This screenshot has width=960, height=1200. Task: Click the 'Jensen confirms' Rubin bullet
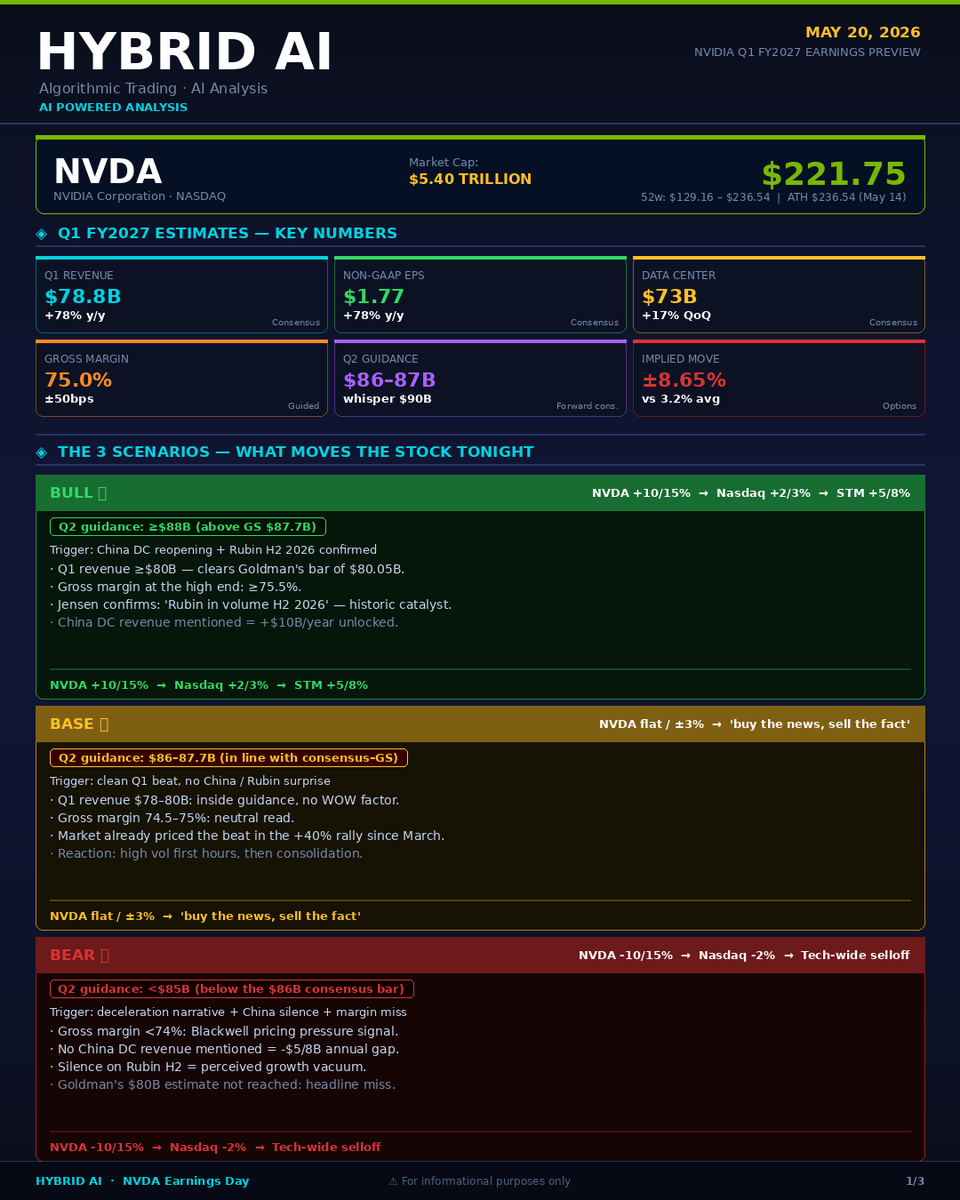pyautogui.click(x=251, y=605)
